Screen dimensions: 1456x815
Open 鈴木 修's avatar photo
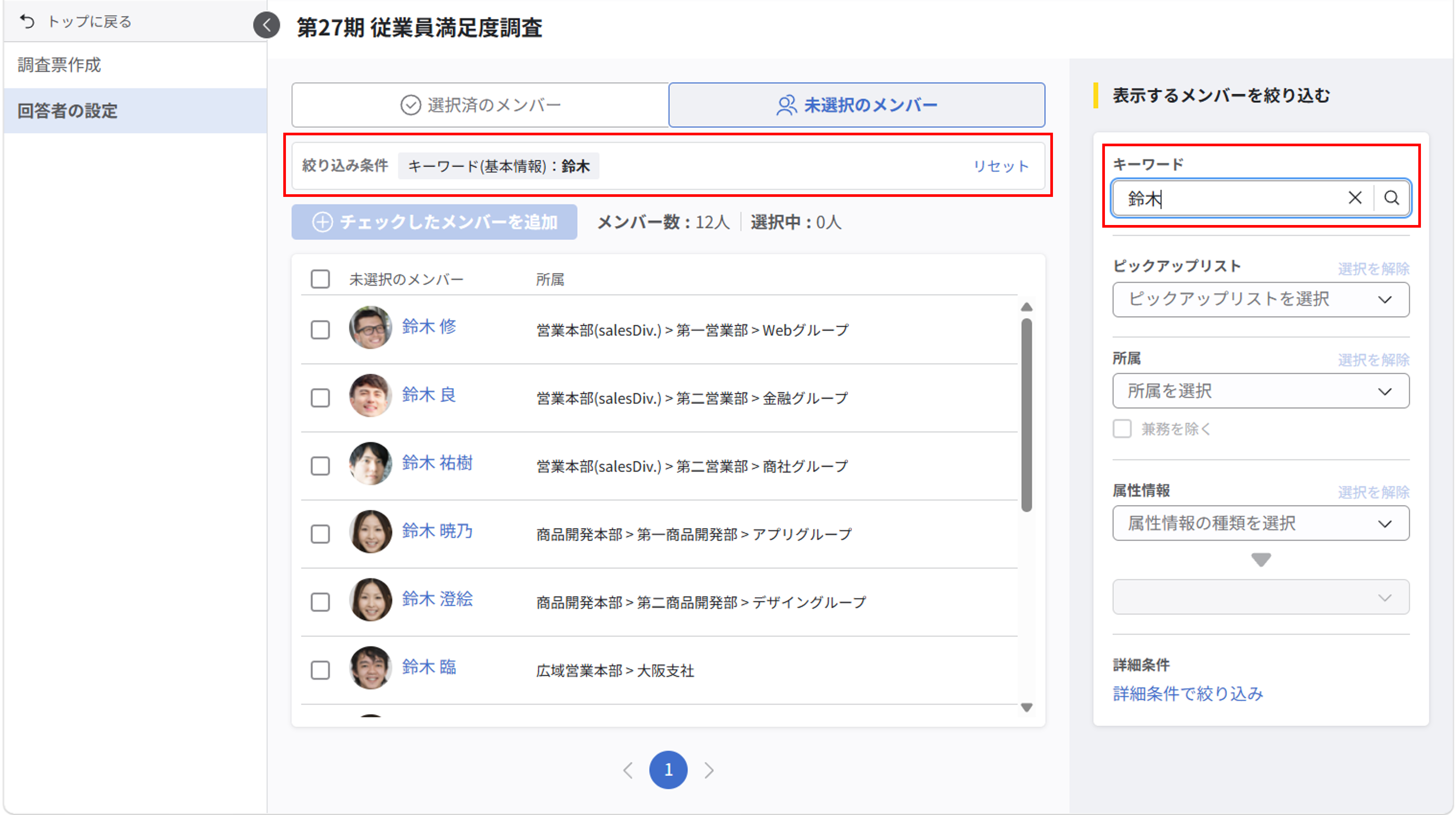point(370,328)
